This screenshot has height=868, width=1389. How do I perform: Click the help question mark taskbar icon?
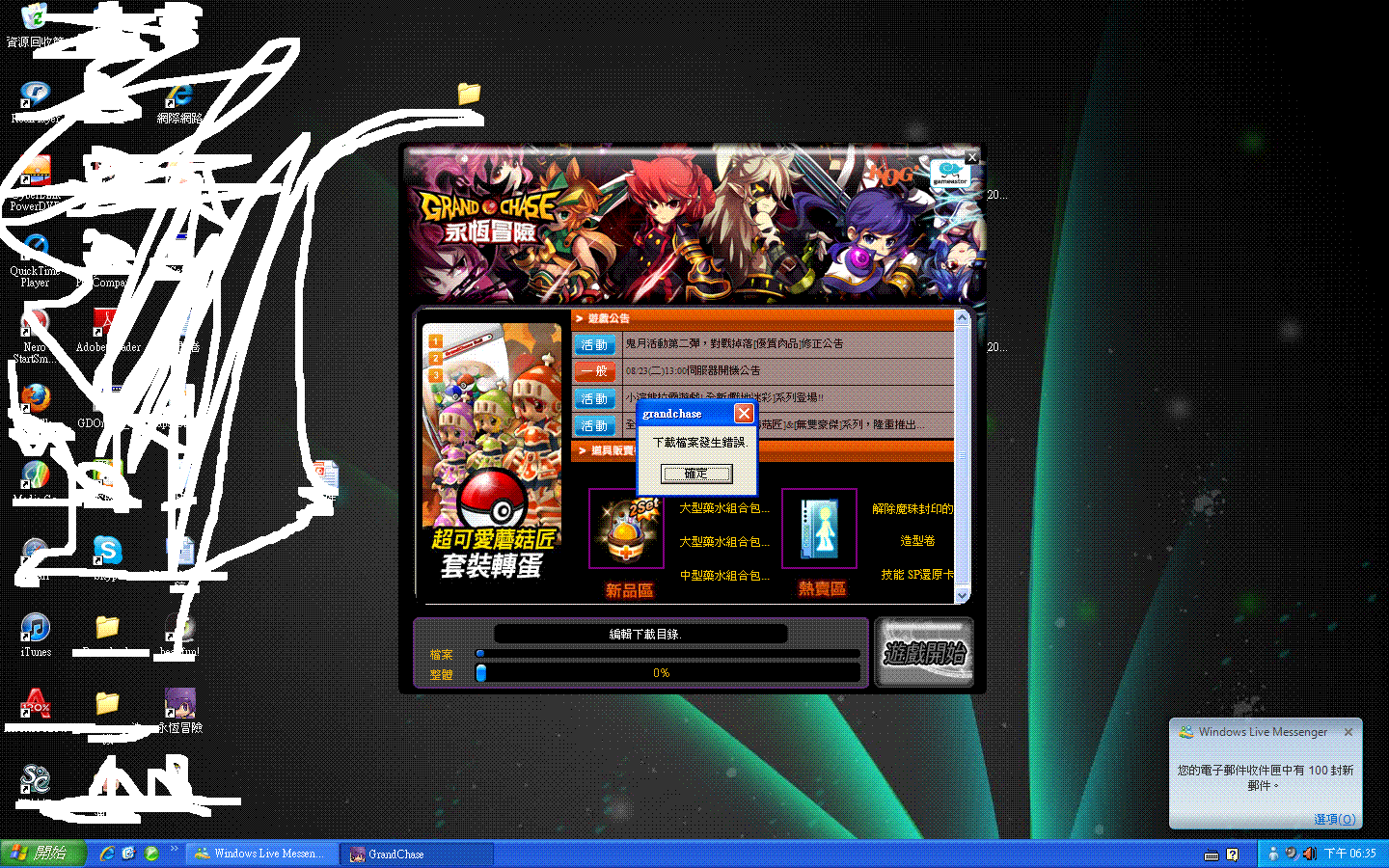click(1232, 854)
